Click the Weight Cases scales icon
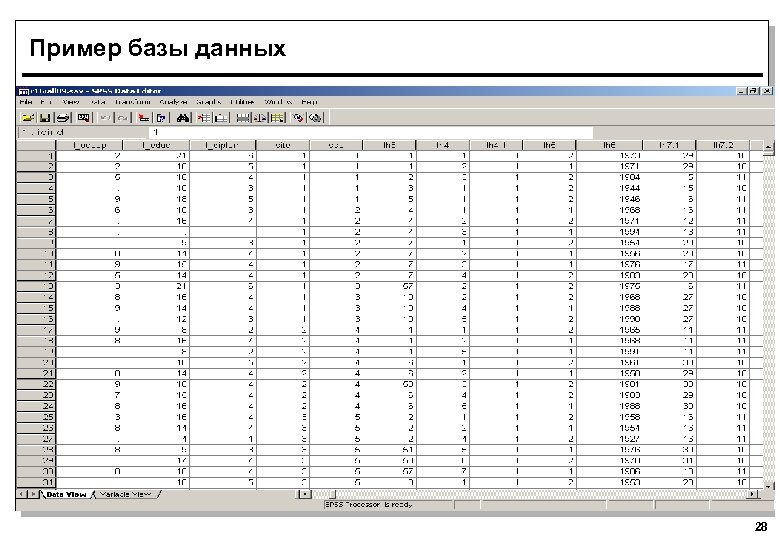Image resolution: width=780 pixels, height=540 pixels. (x=261, y=118)
